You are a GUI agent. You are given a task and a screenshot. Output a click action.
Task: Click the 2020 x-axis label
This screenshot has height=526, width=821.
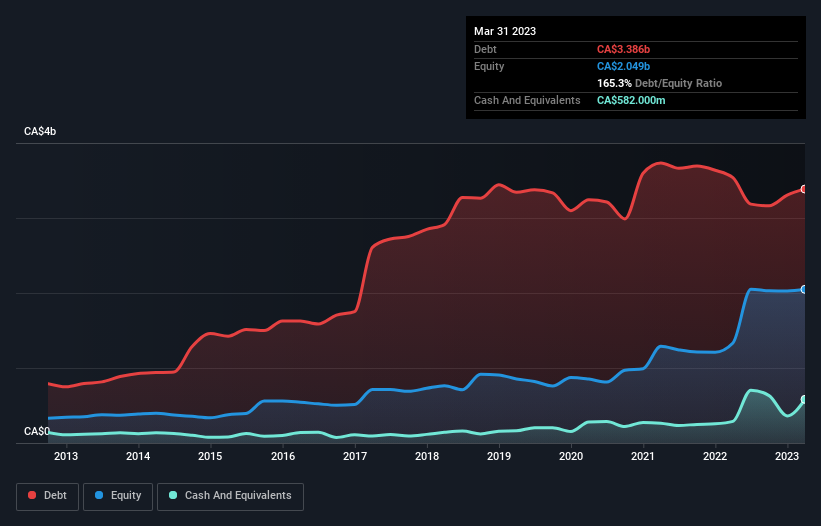tap(571, 456)
